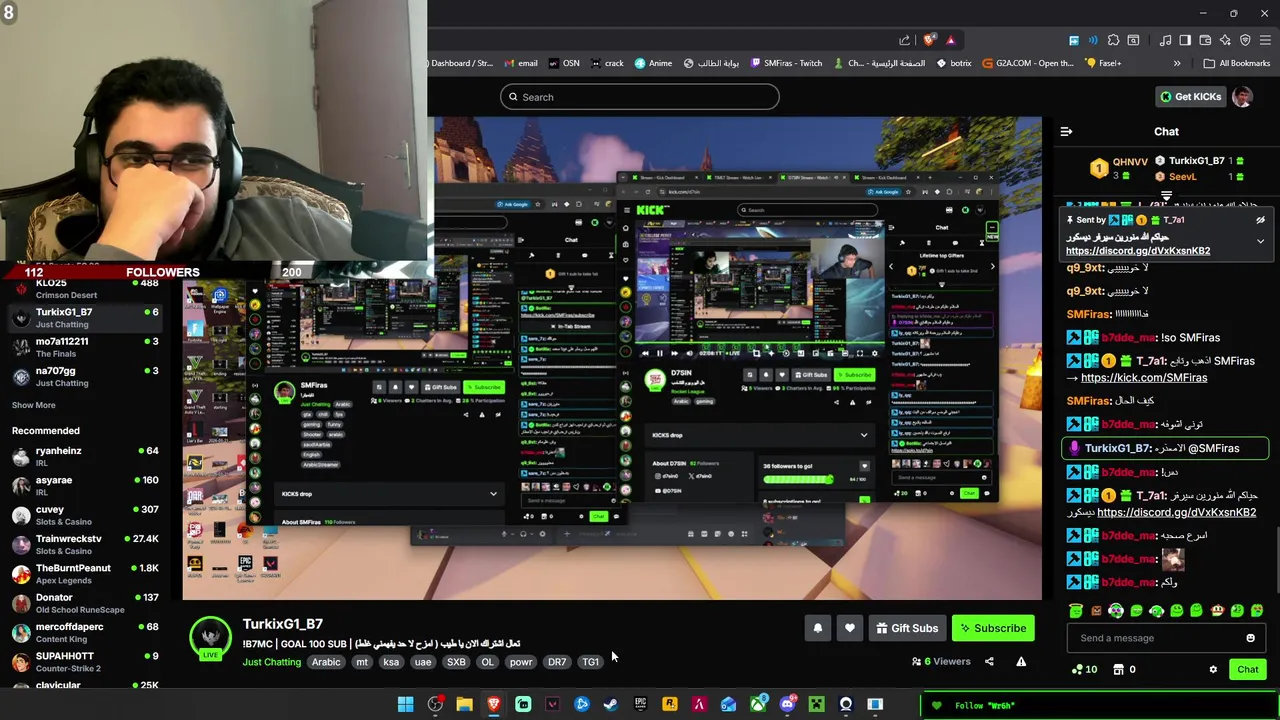Collapse the chat panel arrow icon
Viewport: 1280px width, 720px height.
(1066, 131)
